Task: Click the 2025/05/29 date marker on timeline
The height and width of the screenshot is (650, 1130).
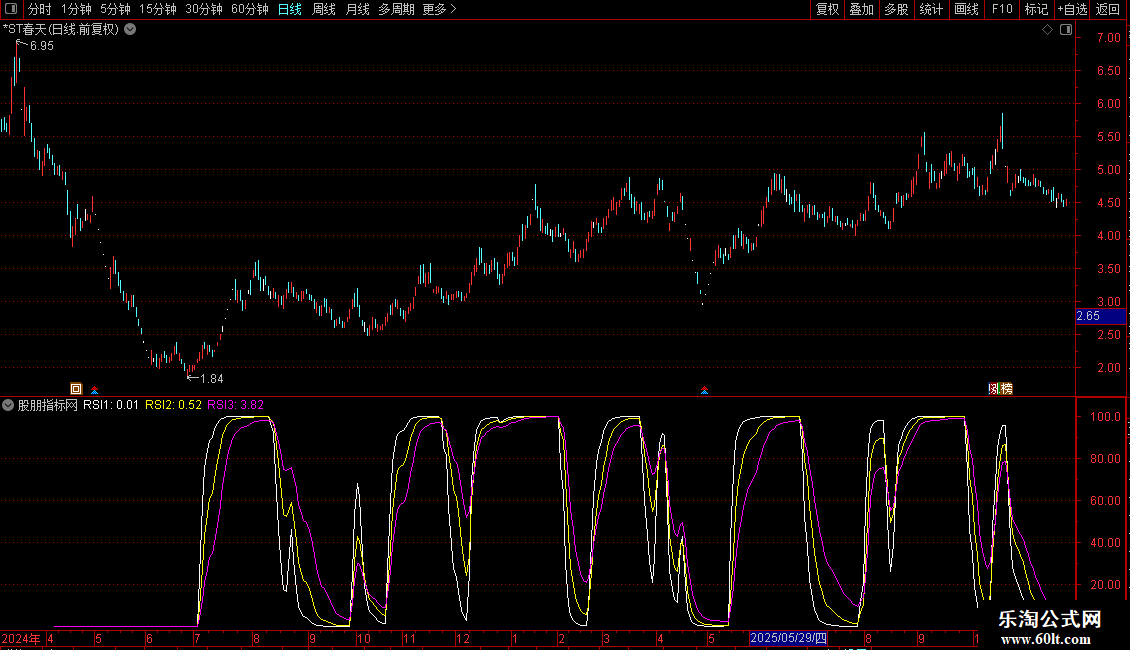Action: (789, 638)
